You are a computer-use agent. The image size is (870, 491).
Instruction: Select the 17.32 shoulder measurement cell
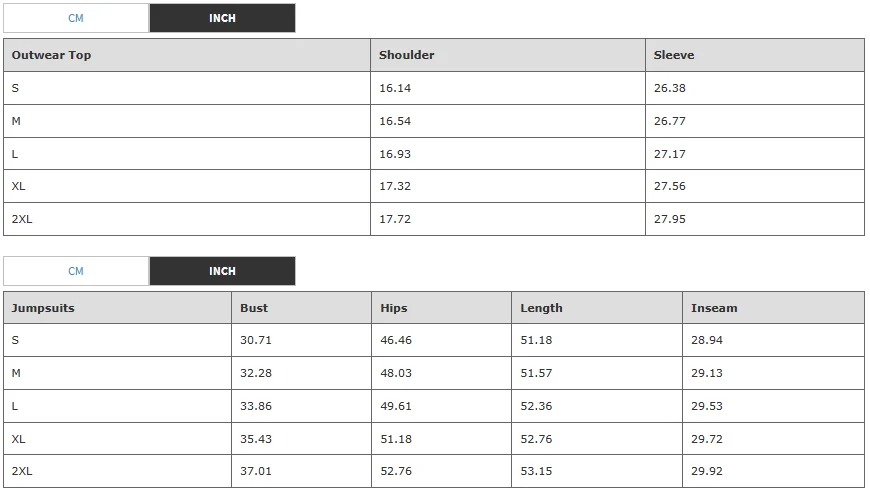[x=395, y=186]
